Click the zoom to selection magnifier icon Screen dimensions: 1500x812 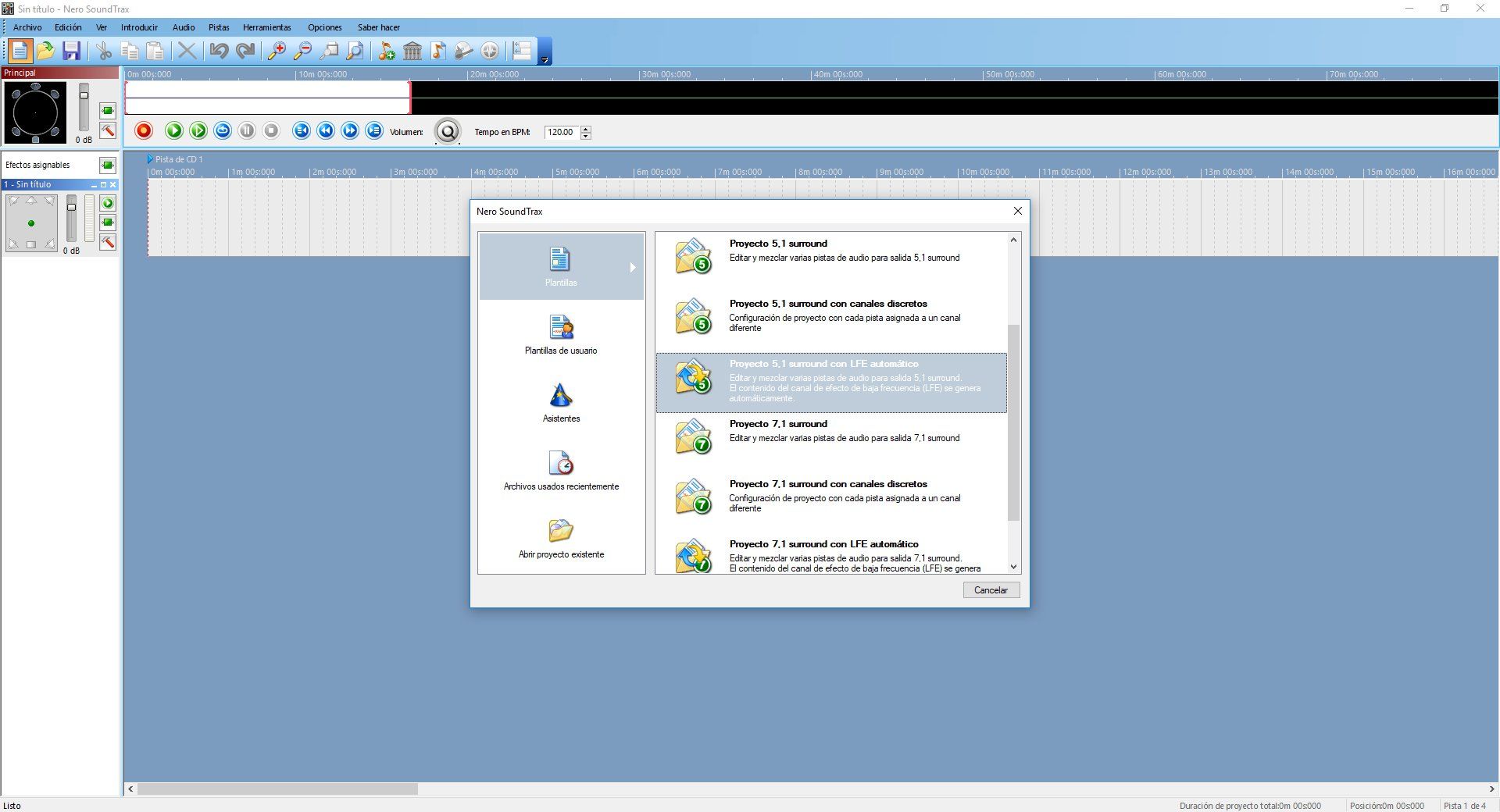329,52
